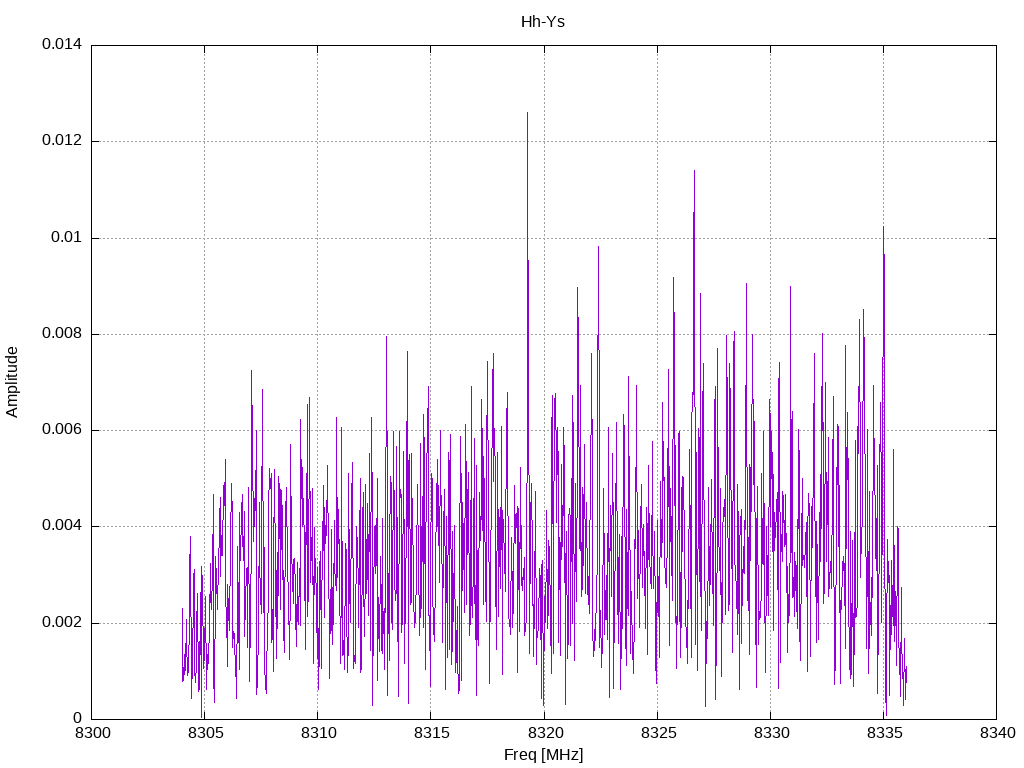Click the second-highest peak near 8326.6 MHz
Viewport: 1024px width, 768px height.
694,172
